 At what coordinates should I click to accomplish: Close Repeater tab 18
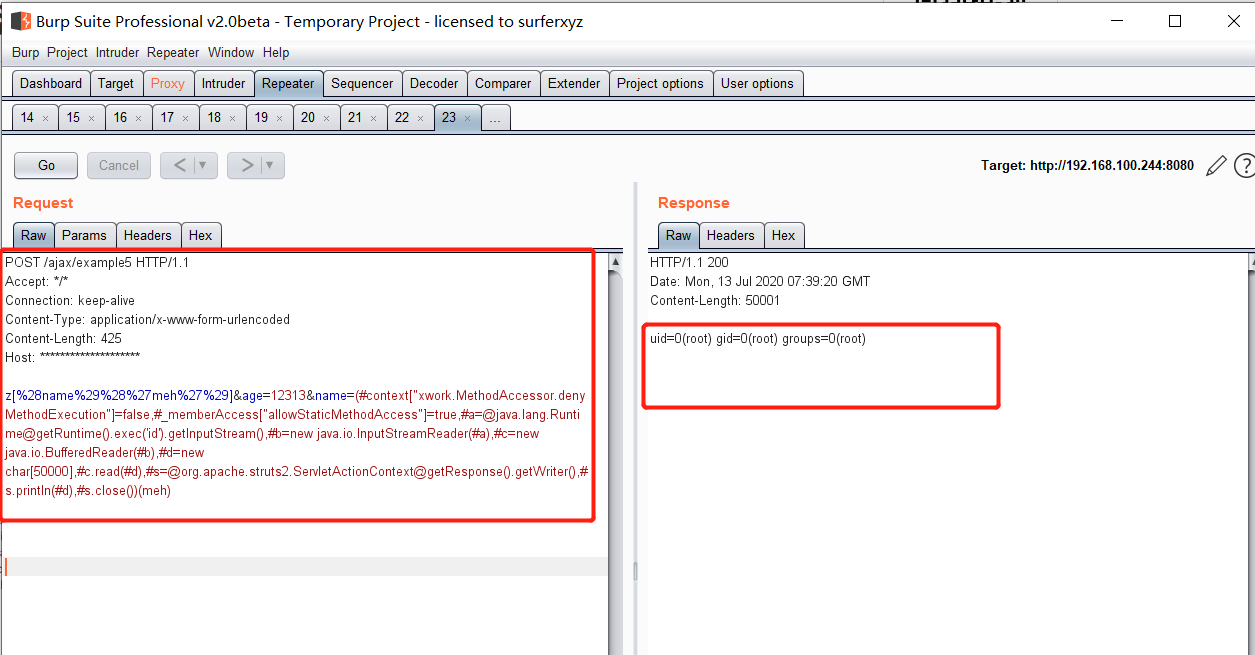tap(233, 118)
